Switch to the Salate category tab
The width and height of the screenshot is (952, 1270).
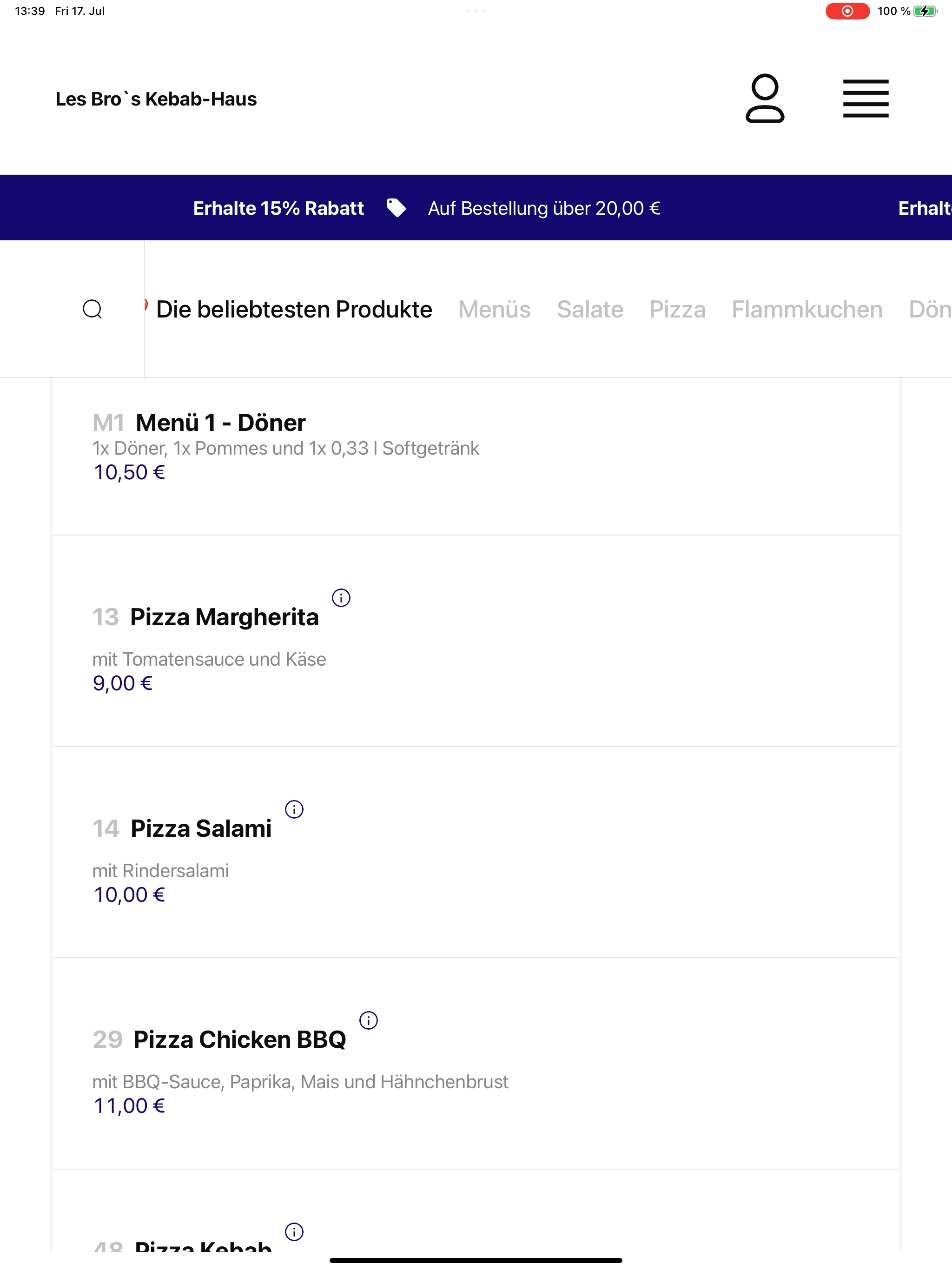tap(590, 309)
